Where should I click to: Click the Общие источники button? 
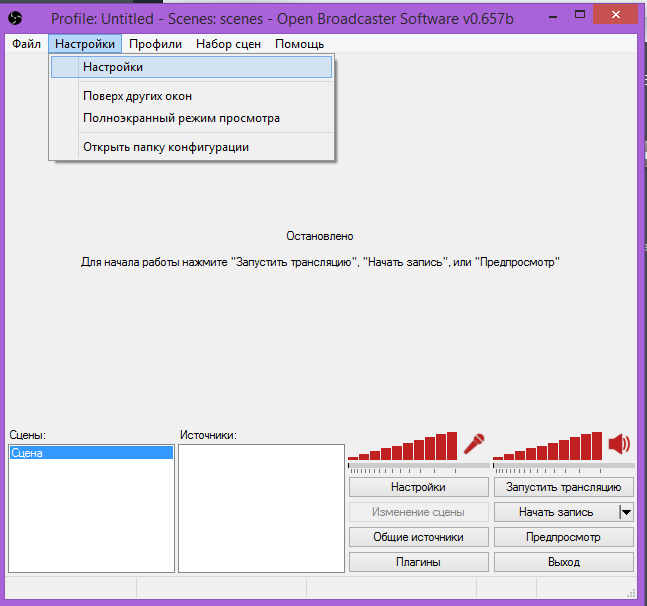point(417,537)
